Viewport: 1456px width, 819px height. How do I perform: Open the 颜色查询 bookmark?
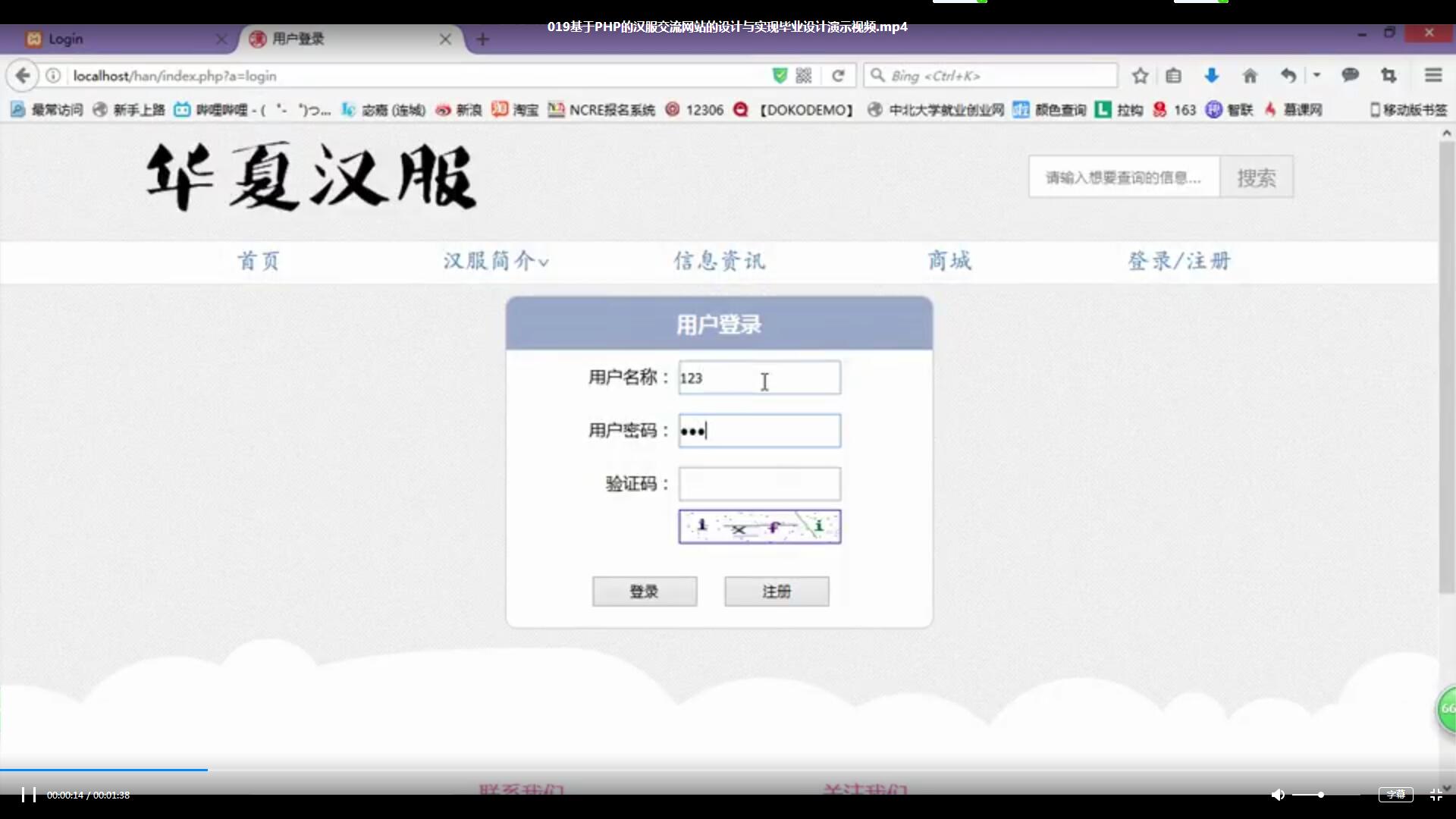tap(1050, 110)
